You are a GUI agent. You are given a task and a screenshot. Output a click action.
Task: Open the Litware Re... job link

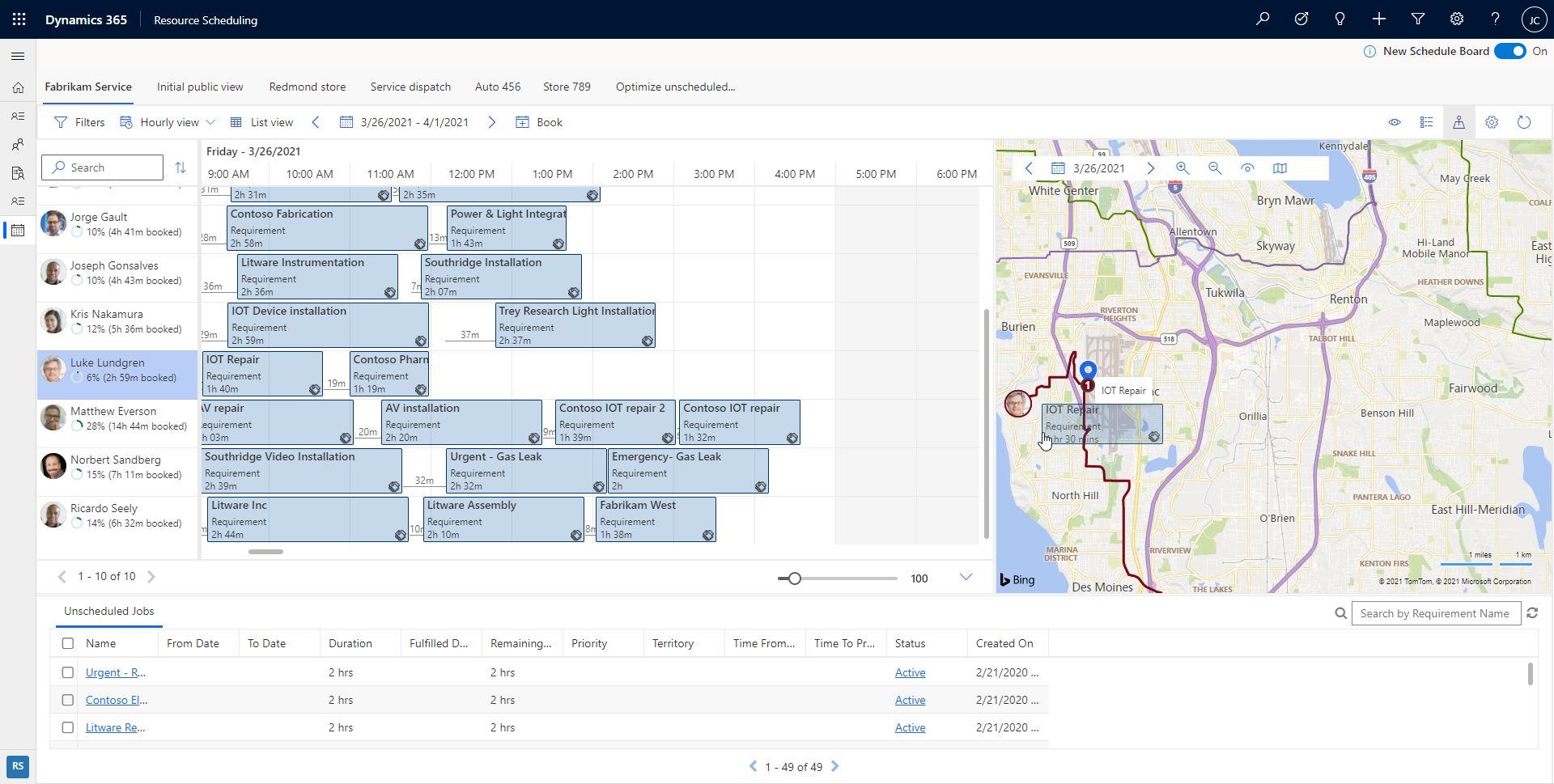114,727
